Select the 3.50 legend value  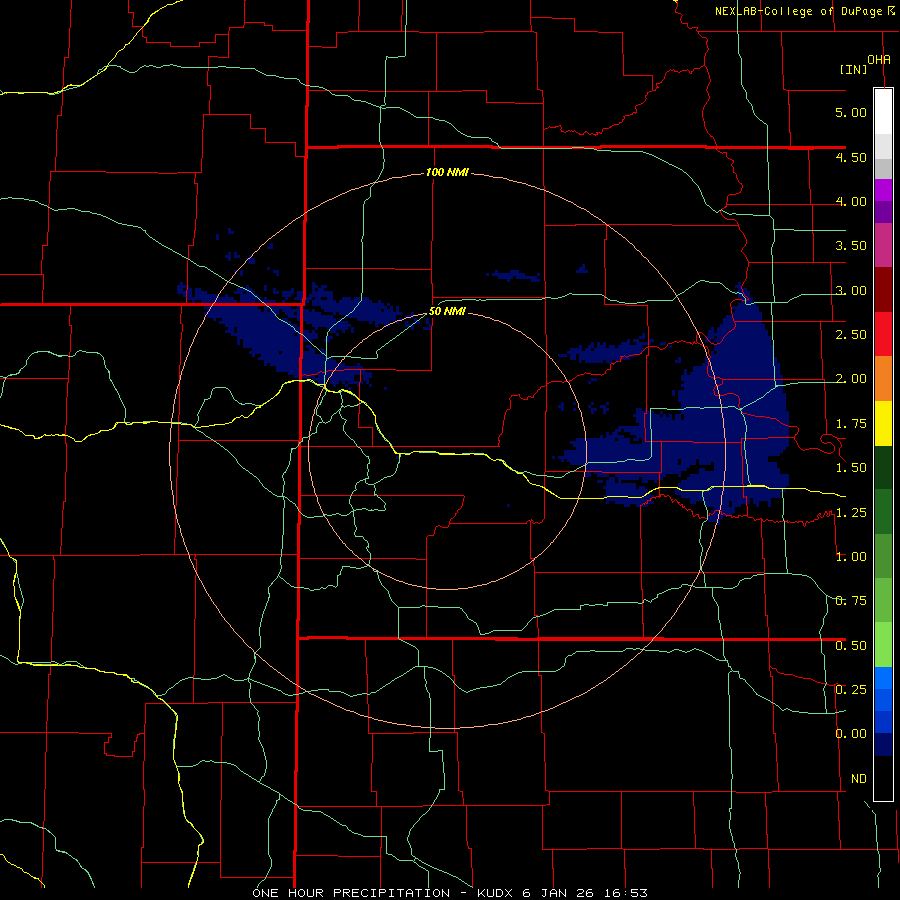(851, 246)
